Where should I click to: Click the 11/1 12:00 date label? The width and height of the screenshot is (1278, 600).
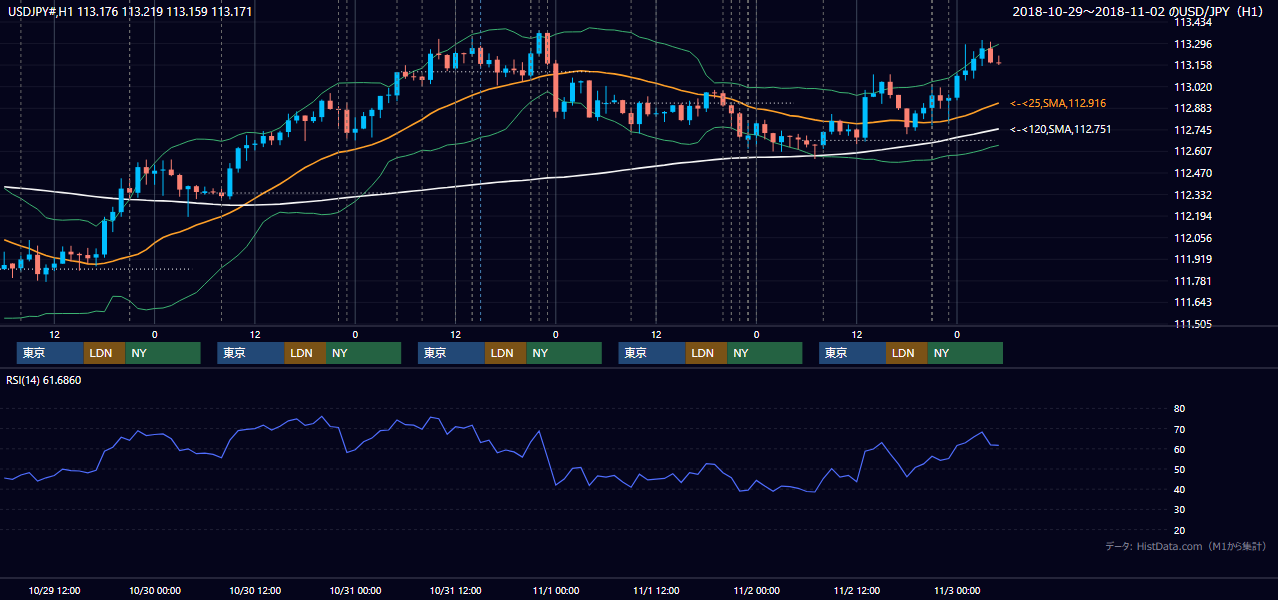(658, 591)
